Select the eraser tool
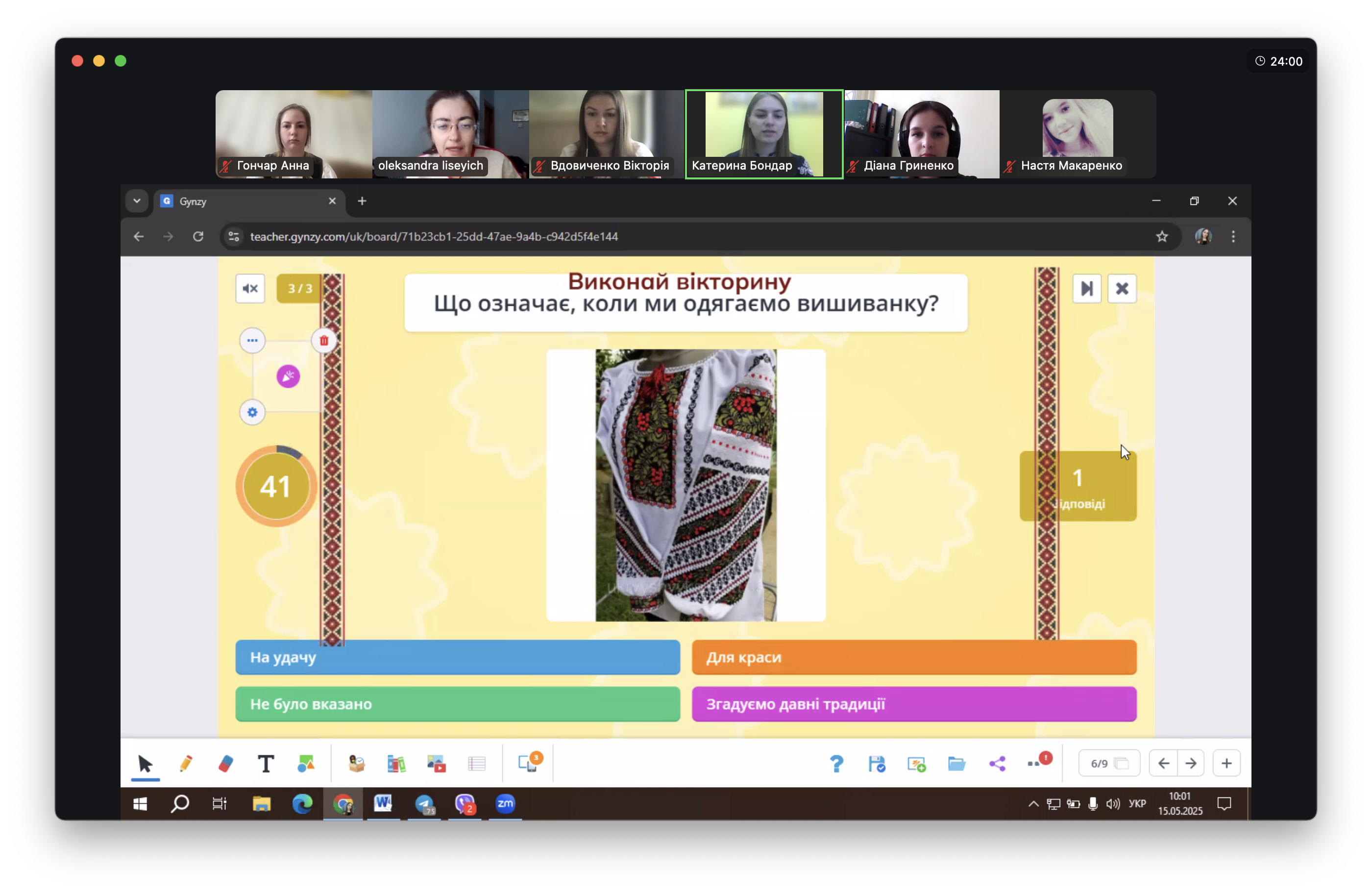The width and height of the screenshot is (1372, 893). pos(225,763)
